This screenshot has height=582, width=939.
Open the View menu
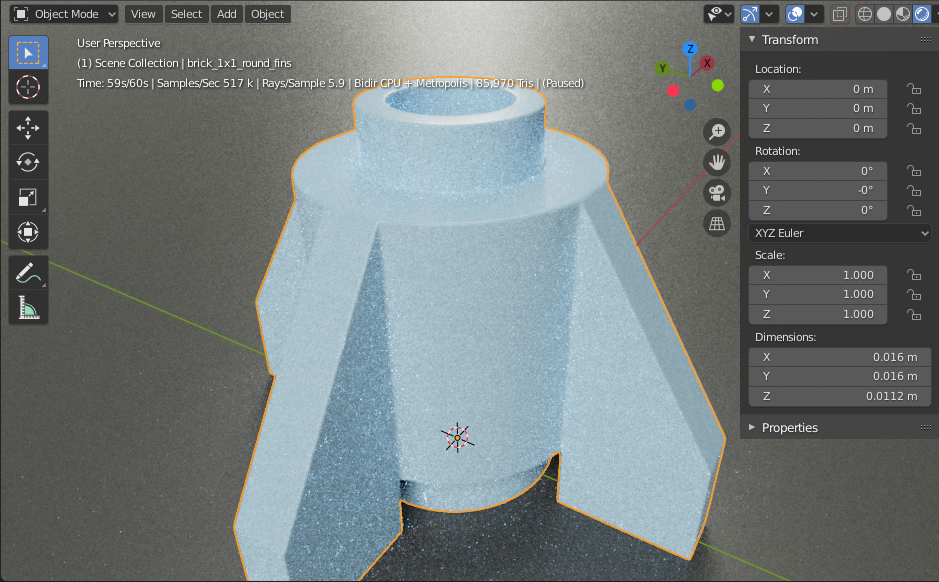(143, 14)
